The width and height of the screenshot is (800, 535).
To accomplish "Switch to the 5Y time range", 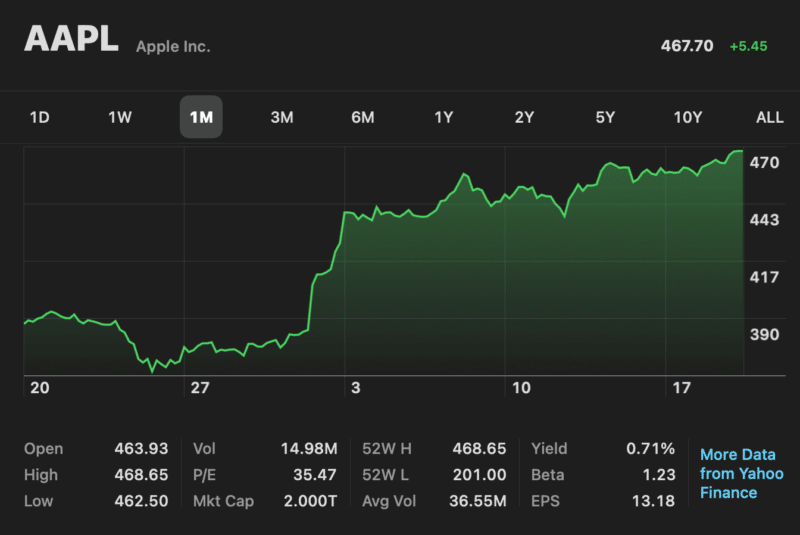I will click(x=606, y=117).
